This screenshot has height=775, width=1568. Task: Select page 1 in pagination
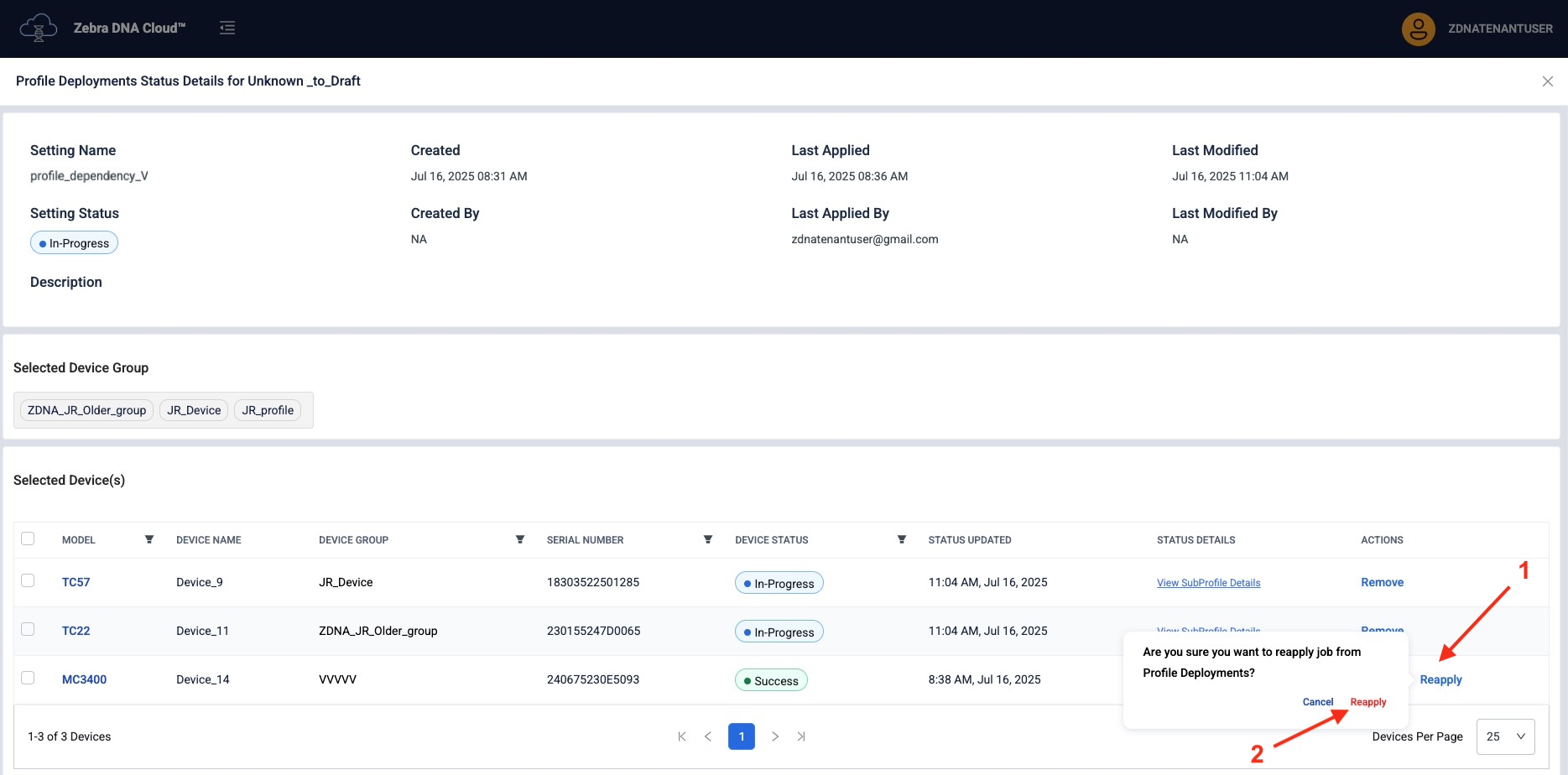pos(741,736)
